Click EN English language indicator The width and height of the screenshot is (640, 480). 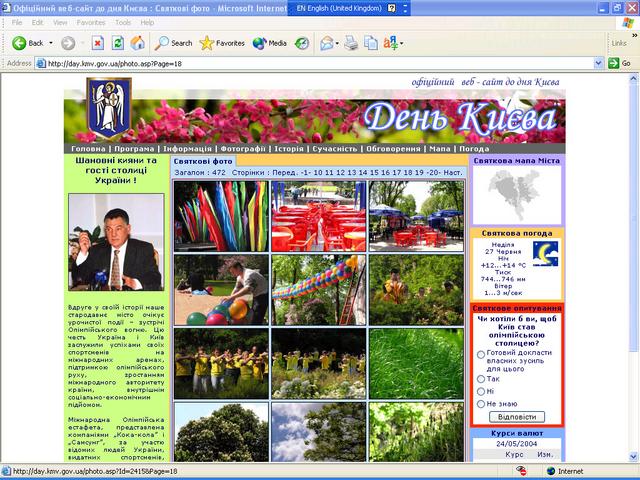pos(339,8)
